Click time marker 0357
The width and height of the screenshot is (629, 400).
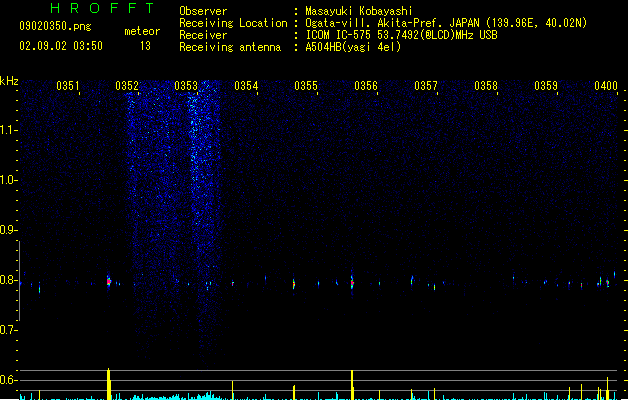pyautogui.click(x=426, y=86)
